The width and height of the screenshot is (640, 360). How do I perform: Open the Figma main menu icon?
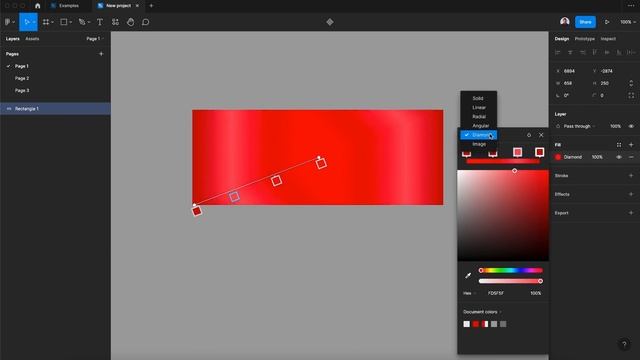click(x=7, y=22)
